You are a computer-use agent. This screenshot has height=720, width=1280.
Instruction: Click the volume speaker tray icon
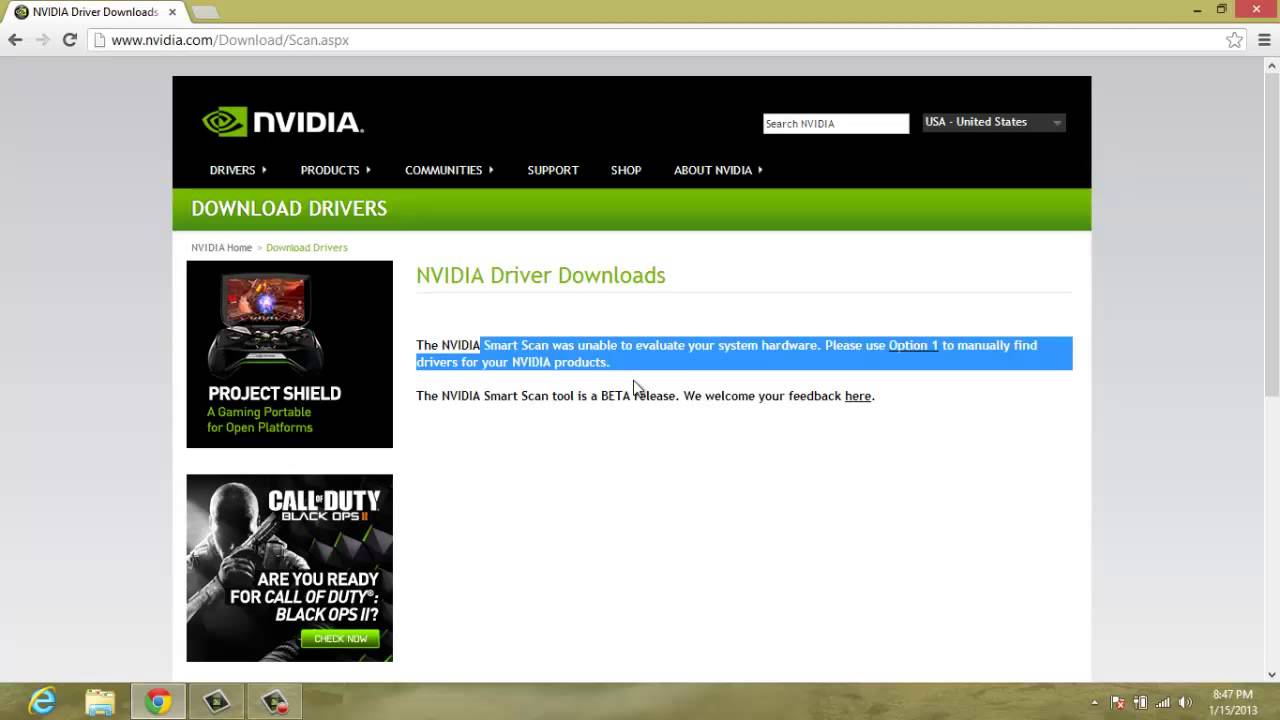click(1186, 702)
